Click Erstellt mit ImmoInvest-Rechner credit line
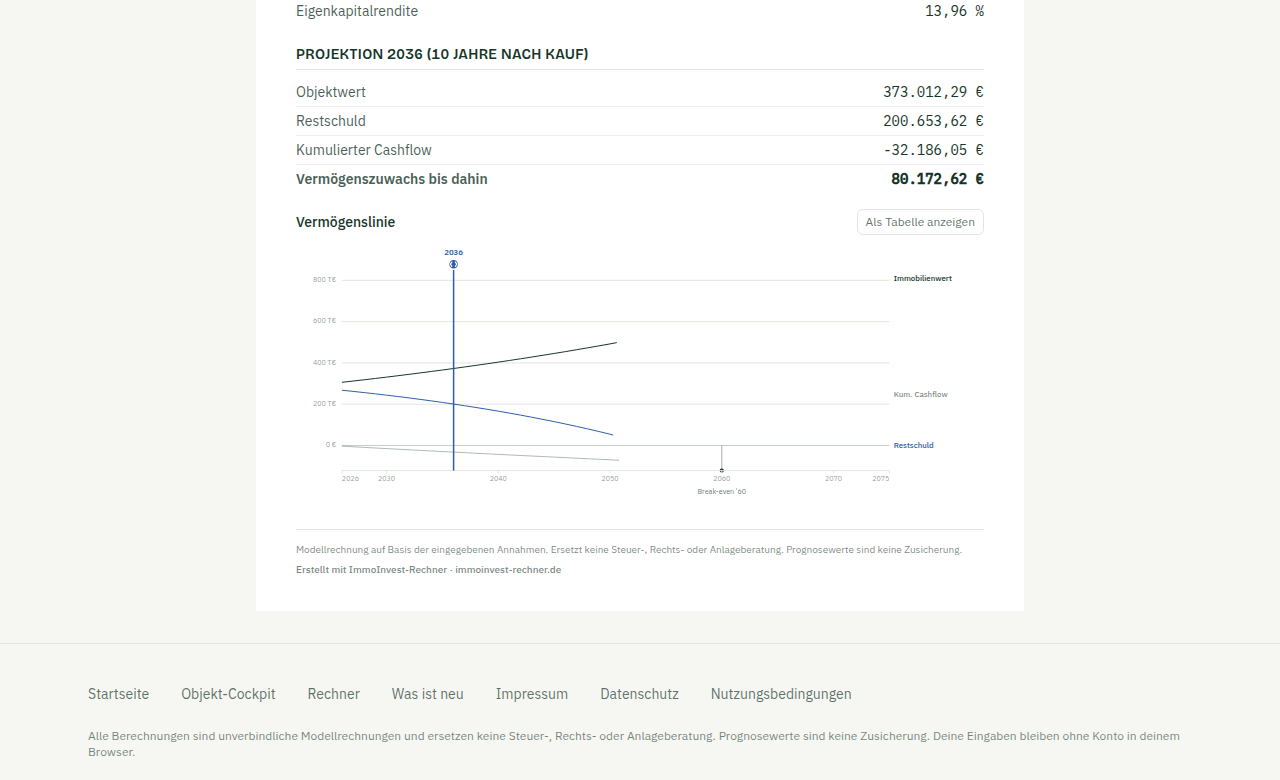Screen dimensions: 1280x780 pos(428,570)
